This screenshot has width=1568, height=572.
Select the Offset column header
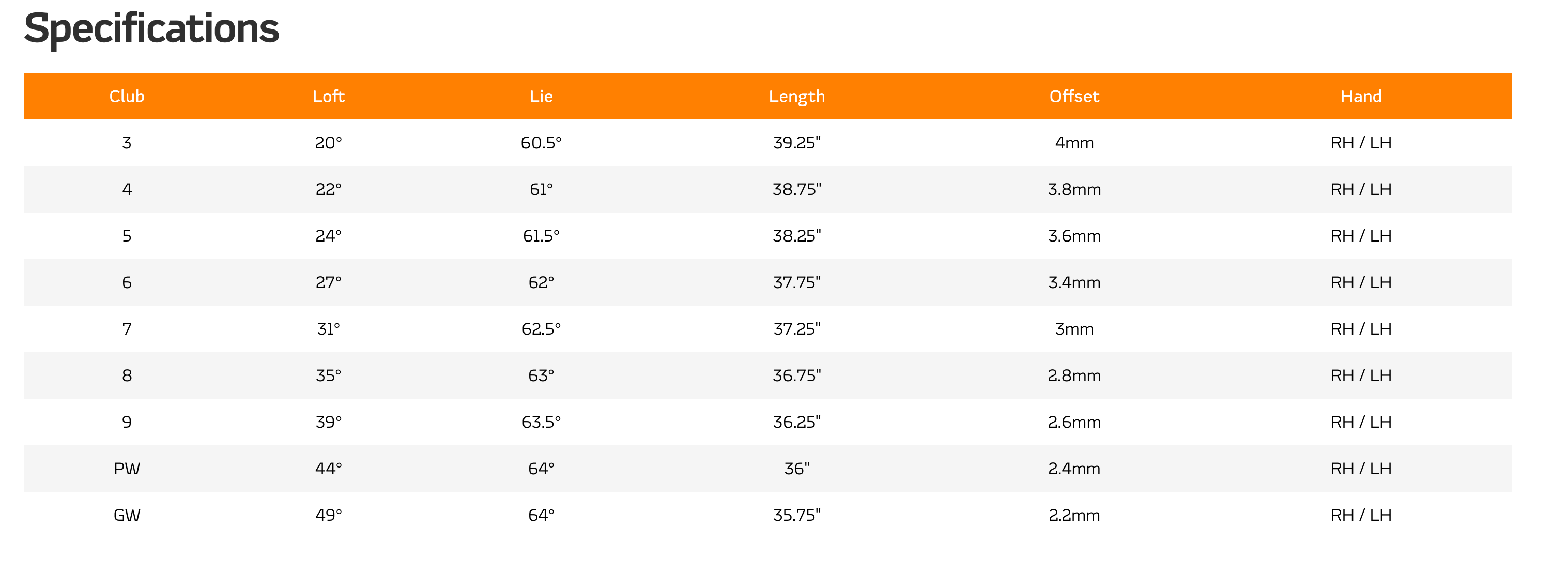tap(1074, 96)
